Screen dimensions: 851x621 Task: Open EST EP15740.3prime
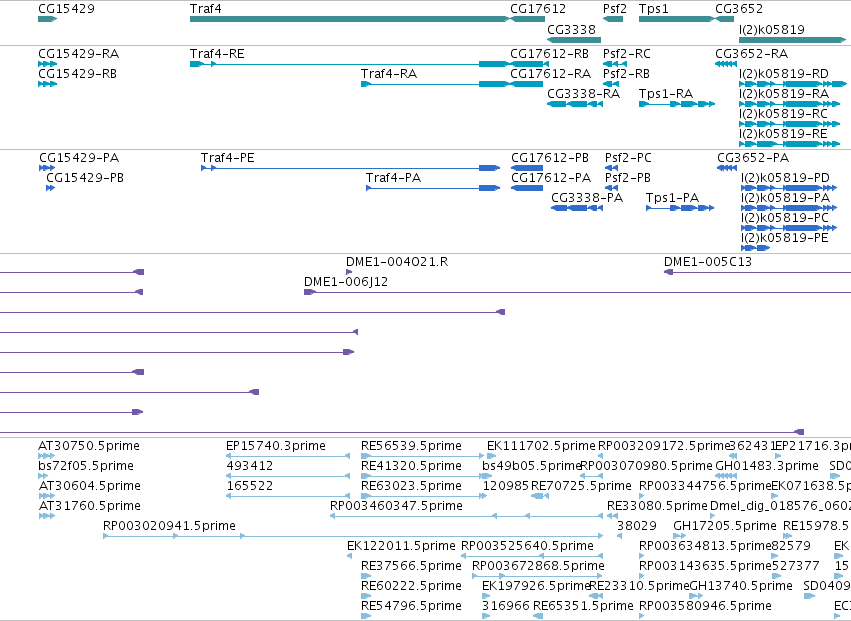[x=288, y=456]
